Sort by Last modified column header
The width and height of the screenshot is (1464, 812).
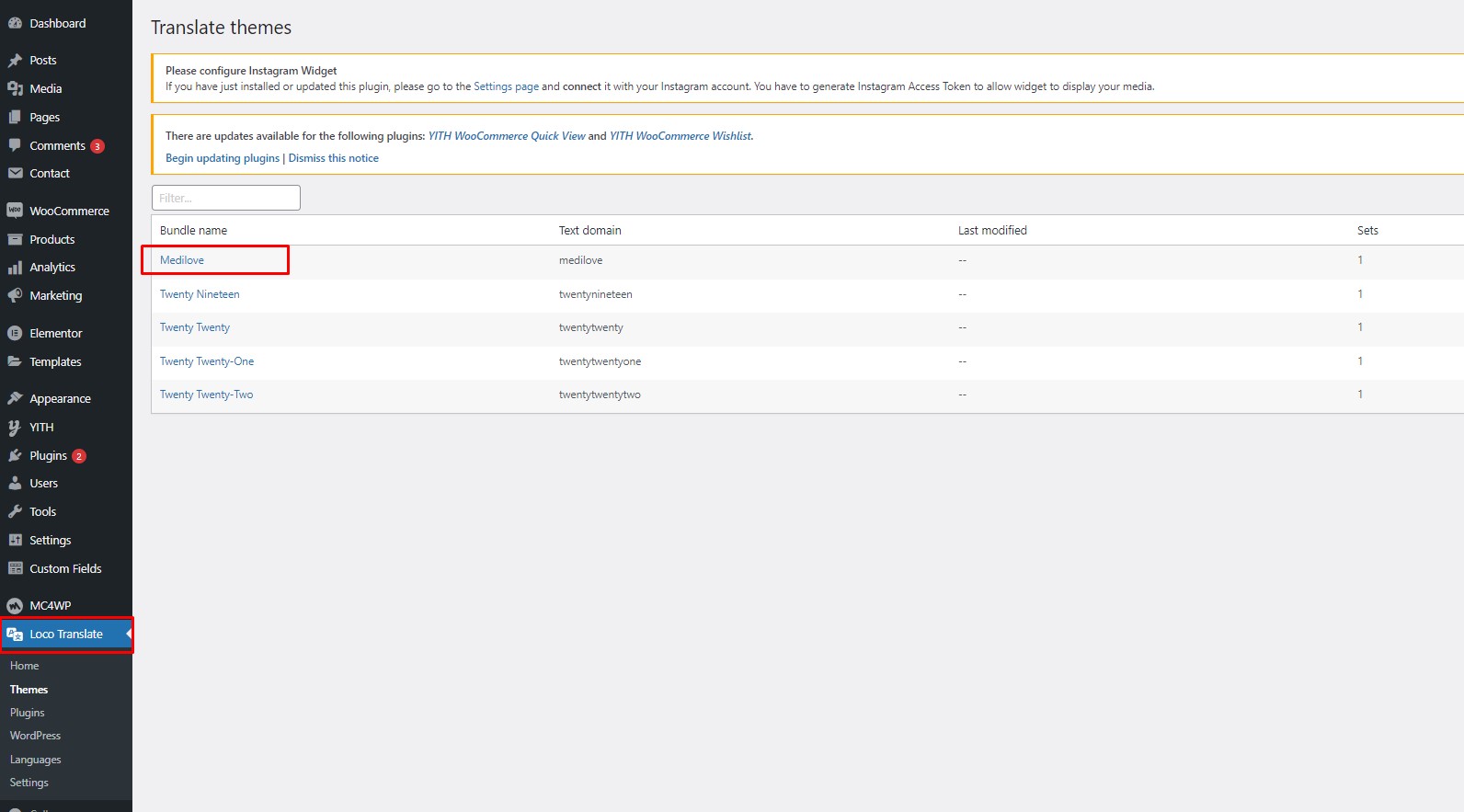point(992,231)
